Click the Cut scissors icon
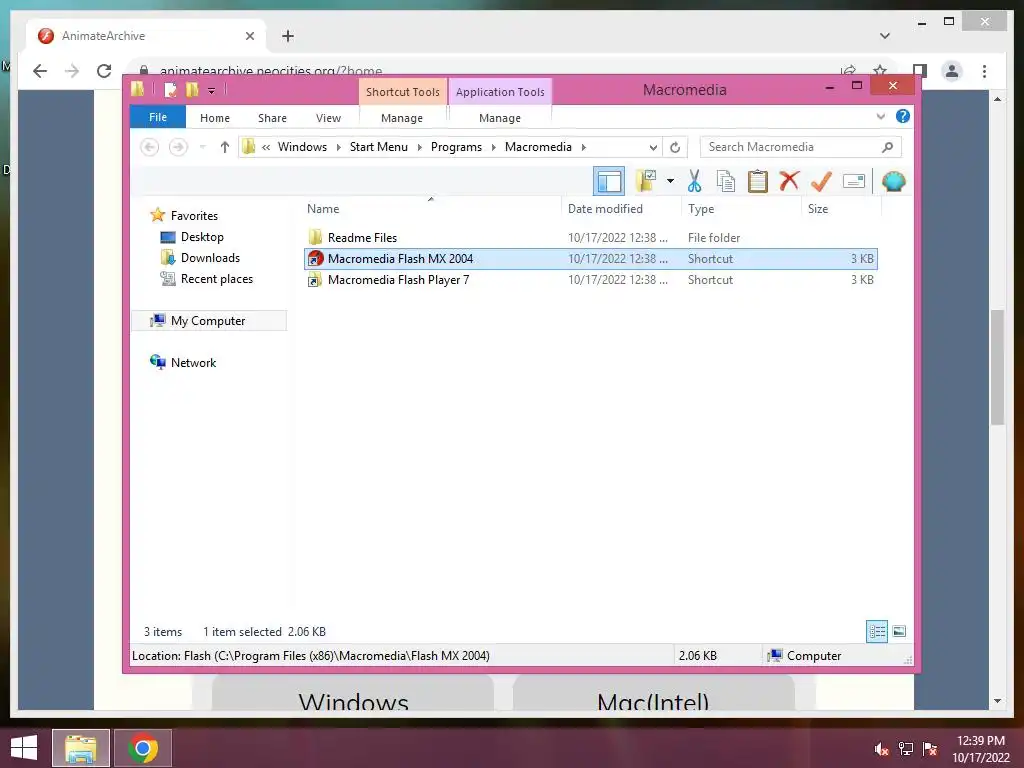The height and width of the screenshot is (768, 1024). (694, 181)
